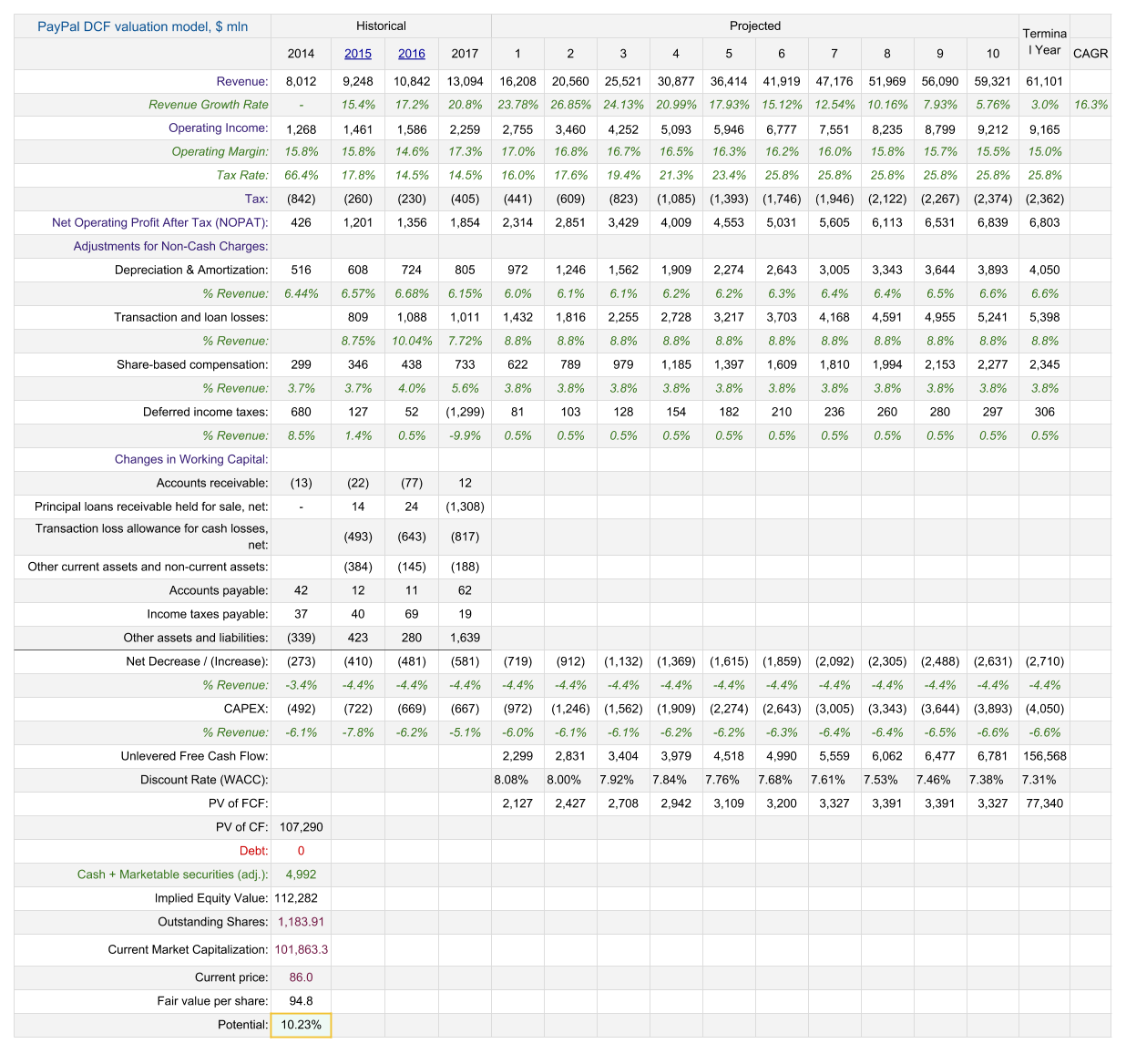Click the Outstanding Shares value 1,183.91
Image resolution: width=1126 pixels, height=1064 pixels.
[x=301, y=922]
